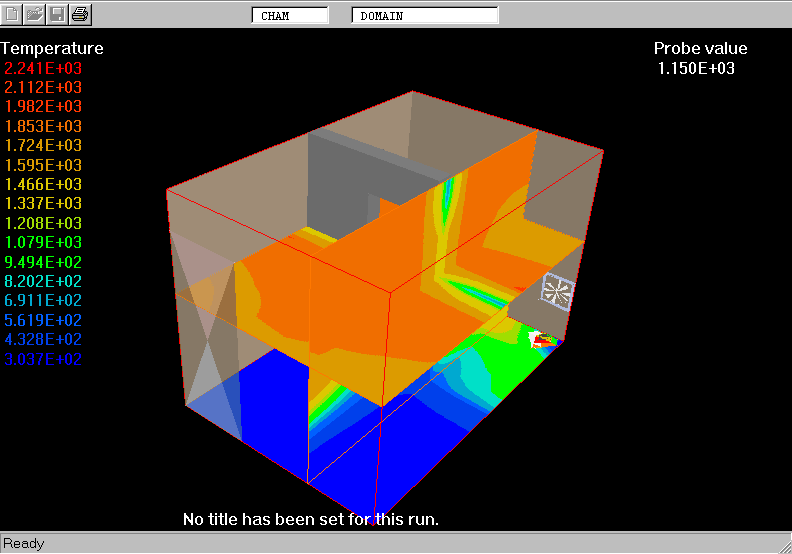792x554 pixels.
Task: Click the 1.853E+03 orange legend value
Action: [43, 126]
